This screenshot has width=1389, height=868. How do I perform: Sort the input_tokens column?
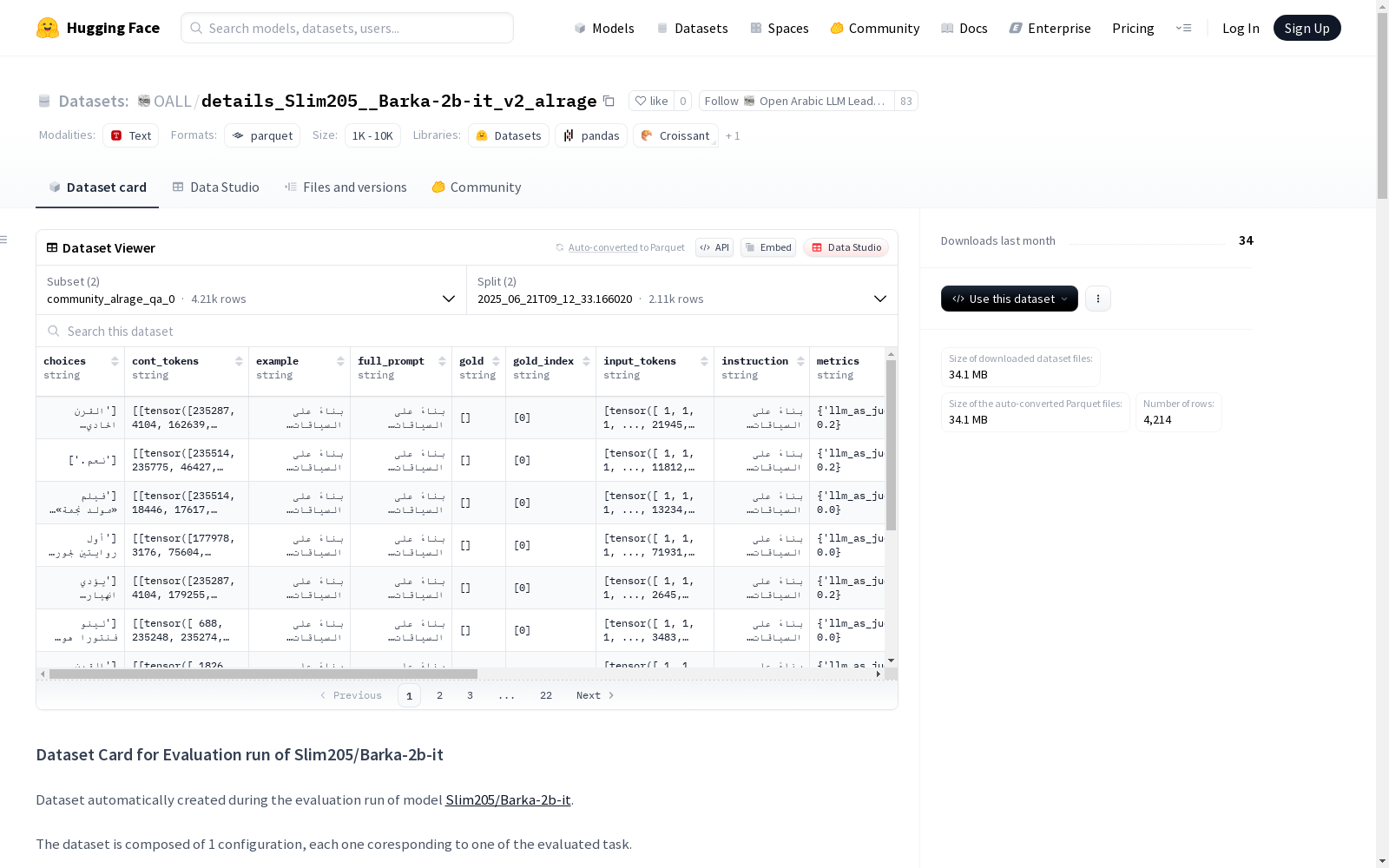(x=704, y=361)
